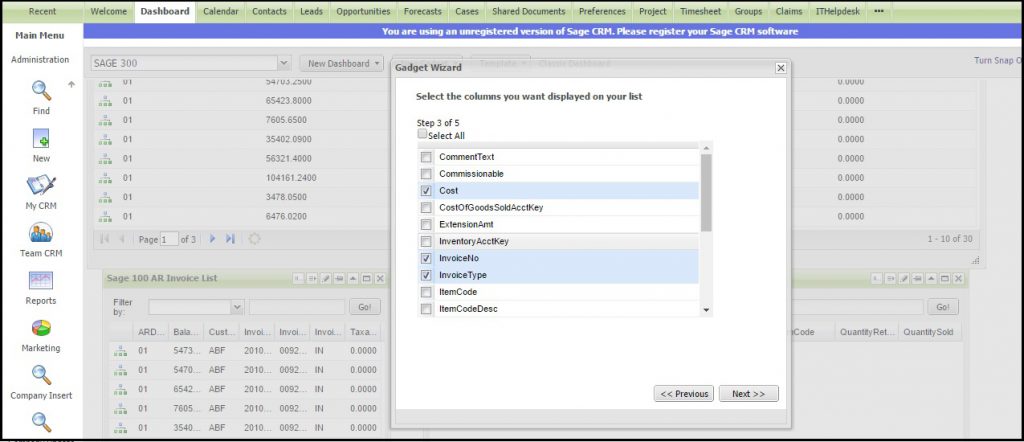Check the ItemCode column
The height and width of the screenshot is (442, 1024).
pyautogui.click(x=426, y=292)
